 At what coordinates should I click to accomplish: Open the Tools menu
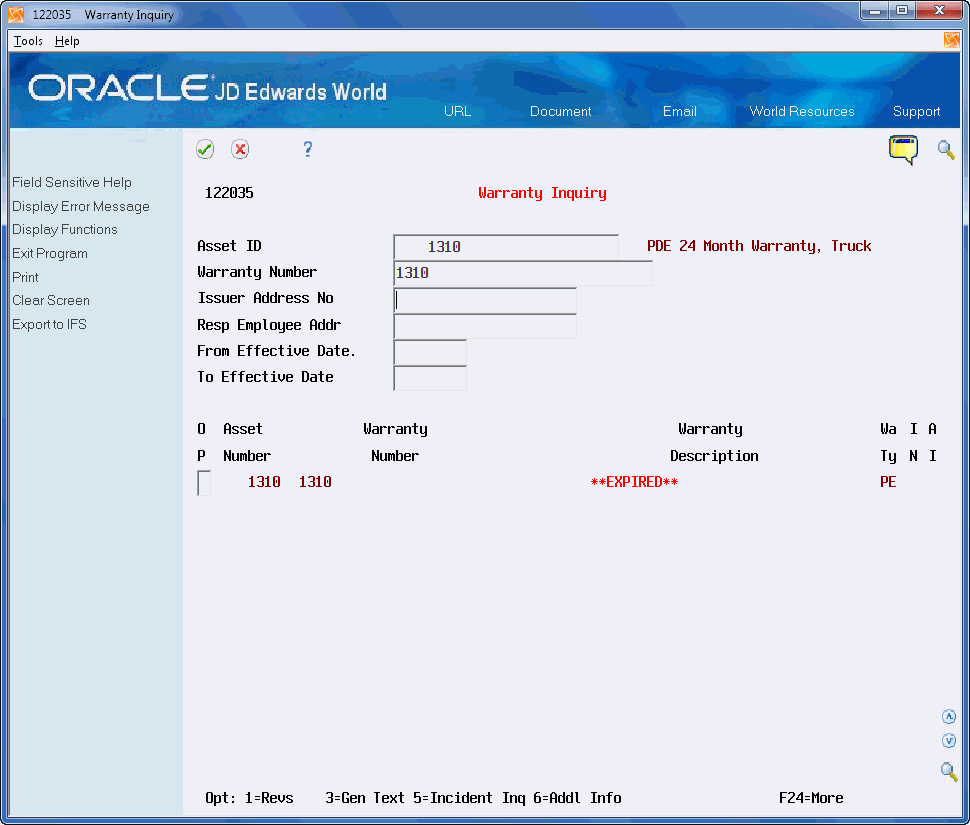point(28,41)
